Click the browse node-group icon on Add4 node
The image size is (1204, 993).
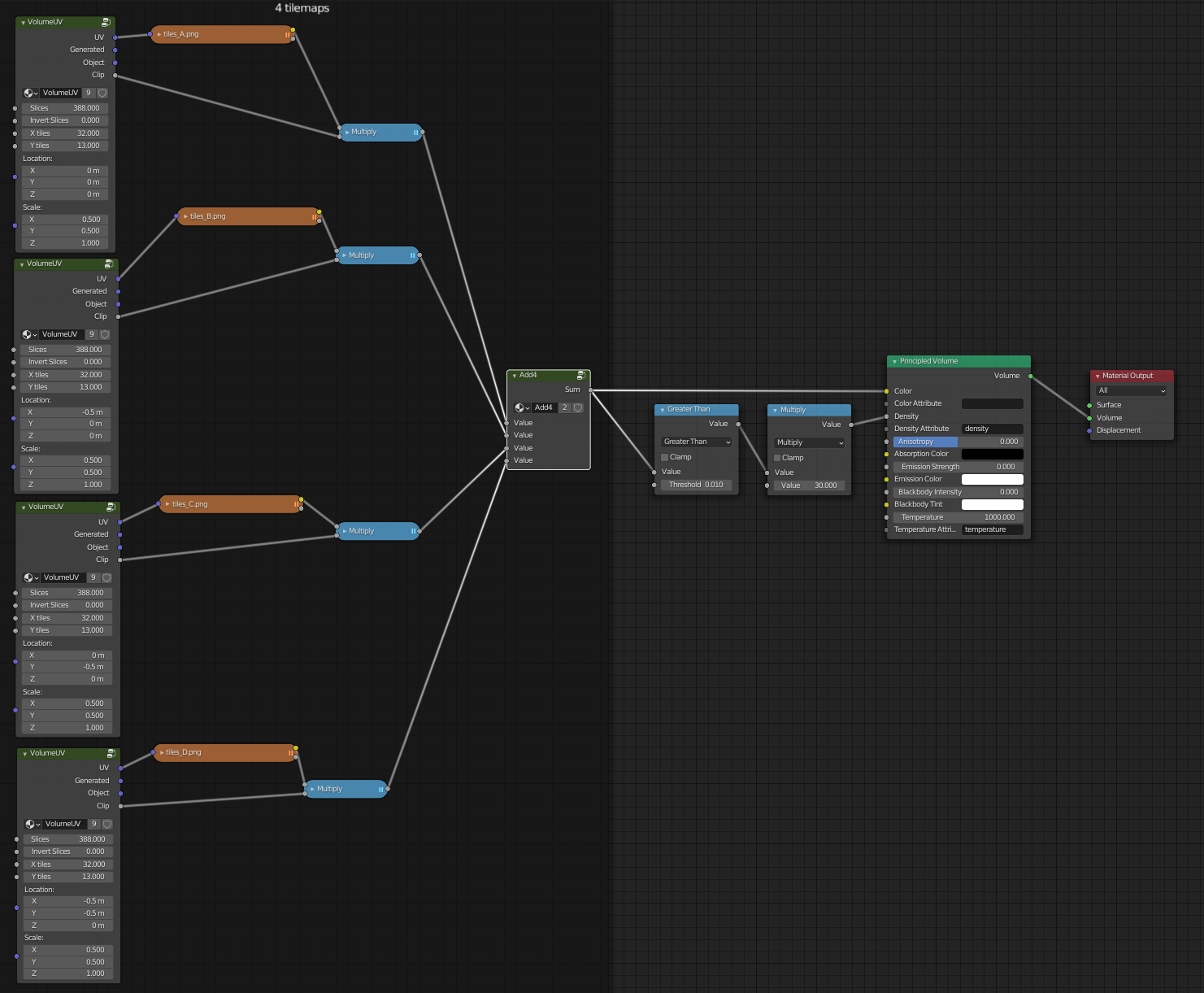click(x=521, y=407)
